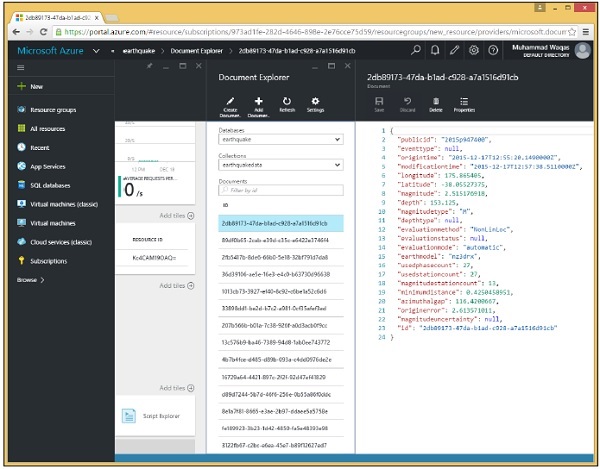Select Resource groups in sidebar
This screenshot has width=600, height=469.
[x=50, y=108]
